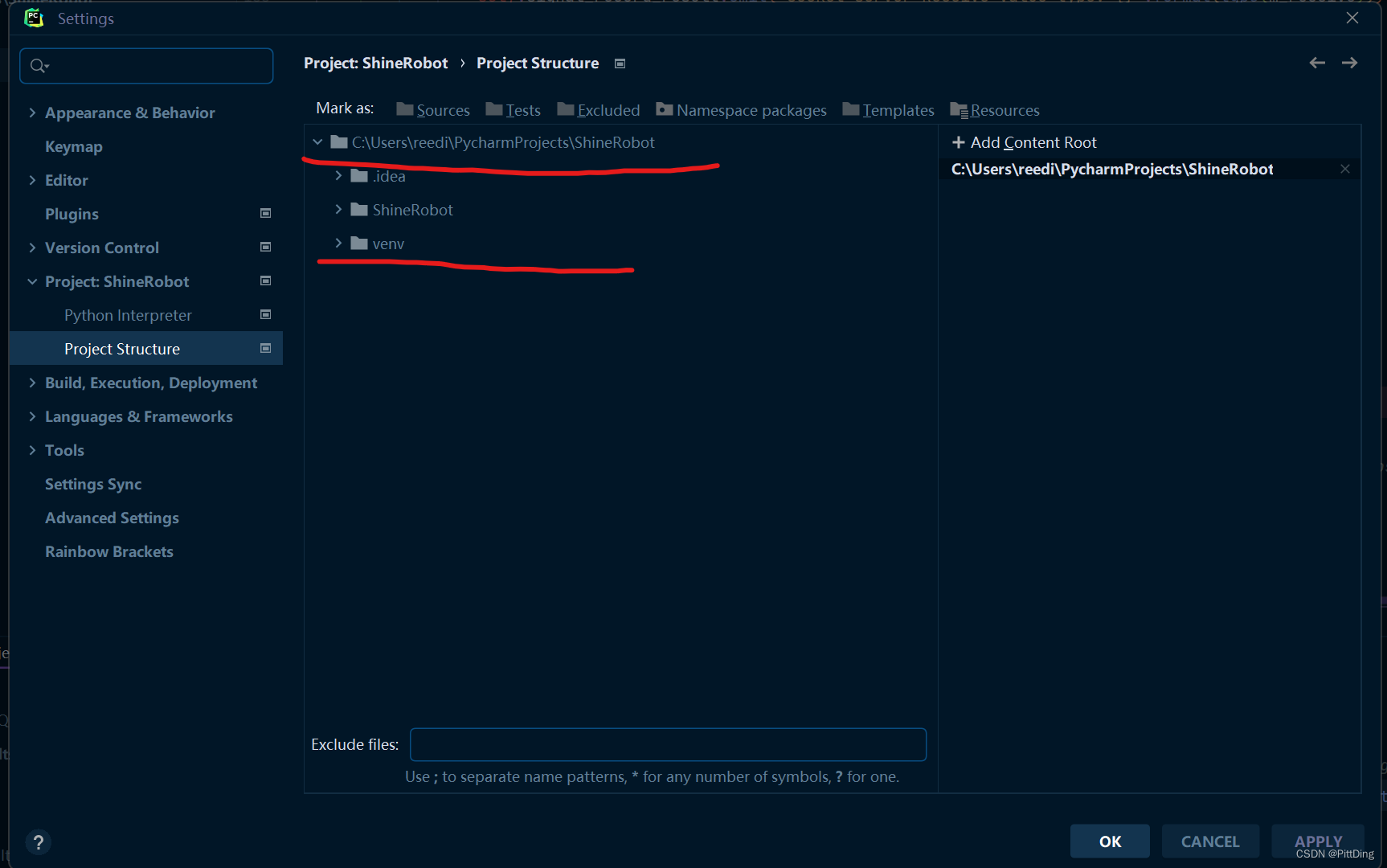Click Project: ShineRobot breadcrumb
This screenshot has width=1387, height=868.
[376, 63]
